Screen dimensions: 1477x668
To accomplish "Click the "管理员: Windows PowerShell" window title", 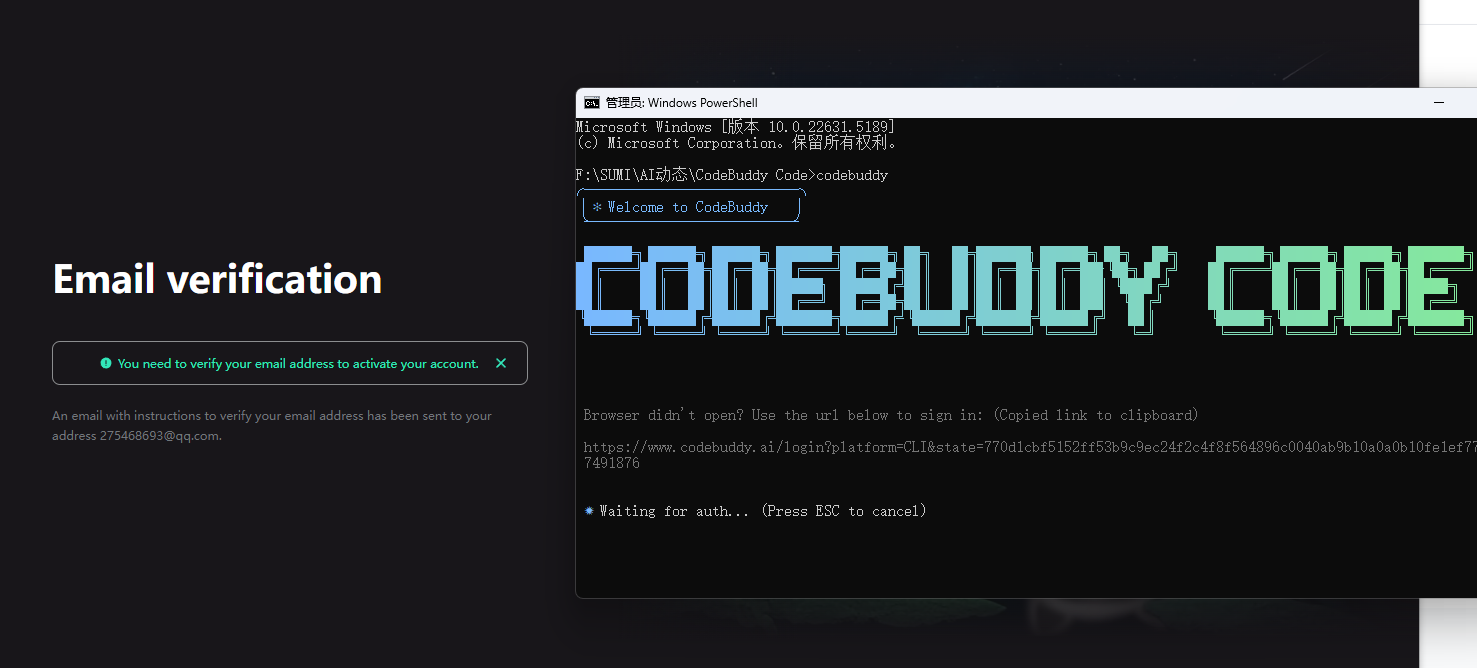I will click(x=682, y=102).
